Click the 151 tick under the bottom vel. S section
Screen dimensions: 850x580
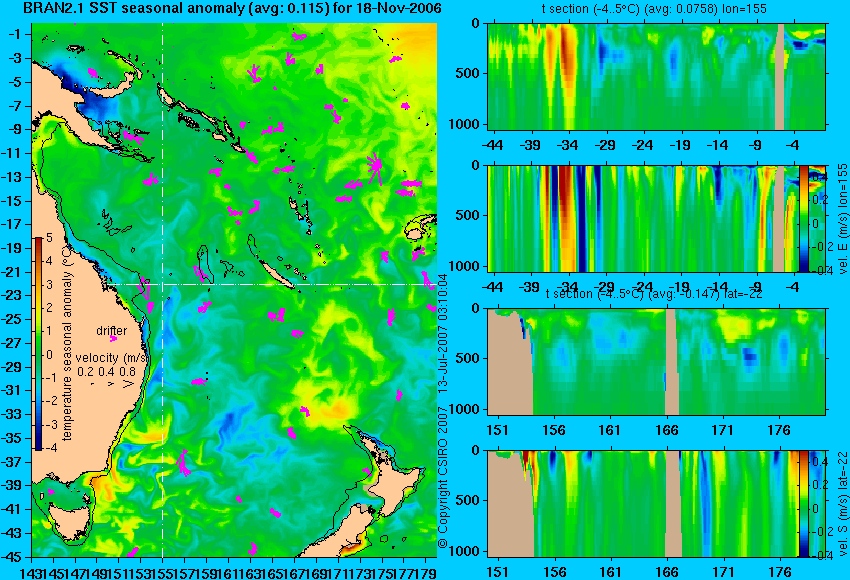coord(497,572)
